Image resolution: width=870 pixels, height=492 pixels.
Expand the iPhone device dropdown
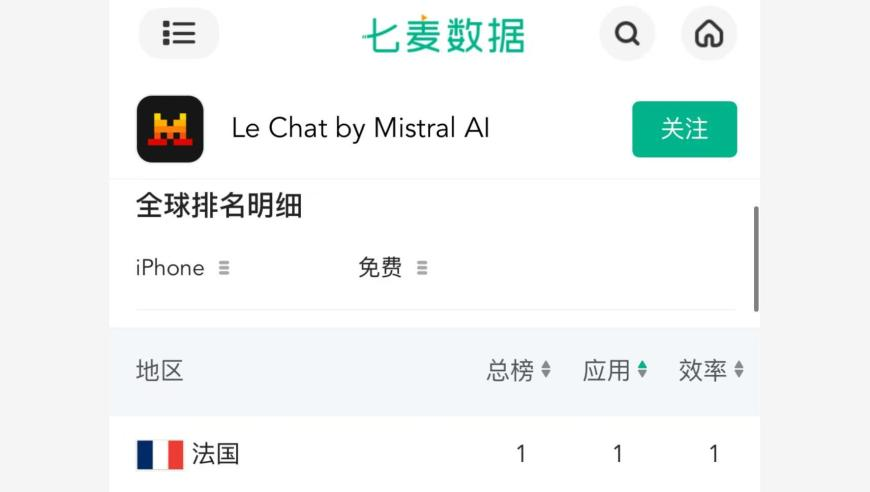183,268
